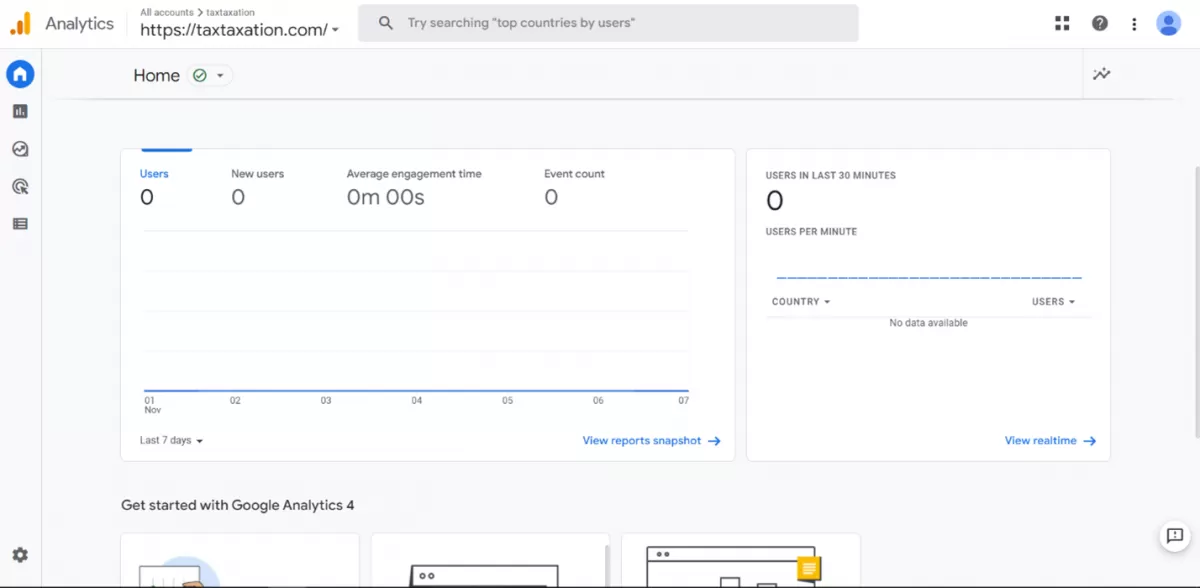
Task: Click the 0m 00s engagement value
Action: tap(386, 198)
